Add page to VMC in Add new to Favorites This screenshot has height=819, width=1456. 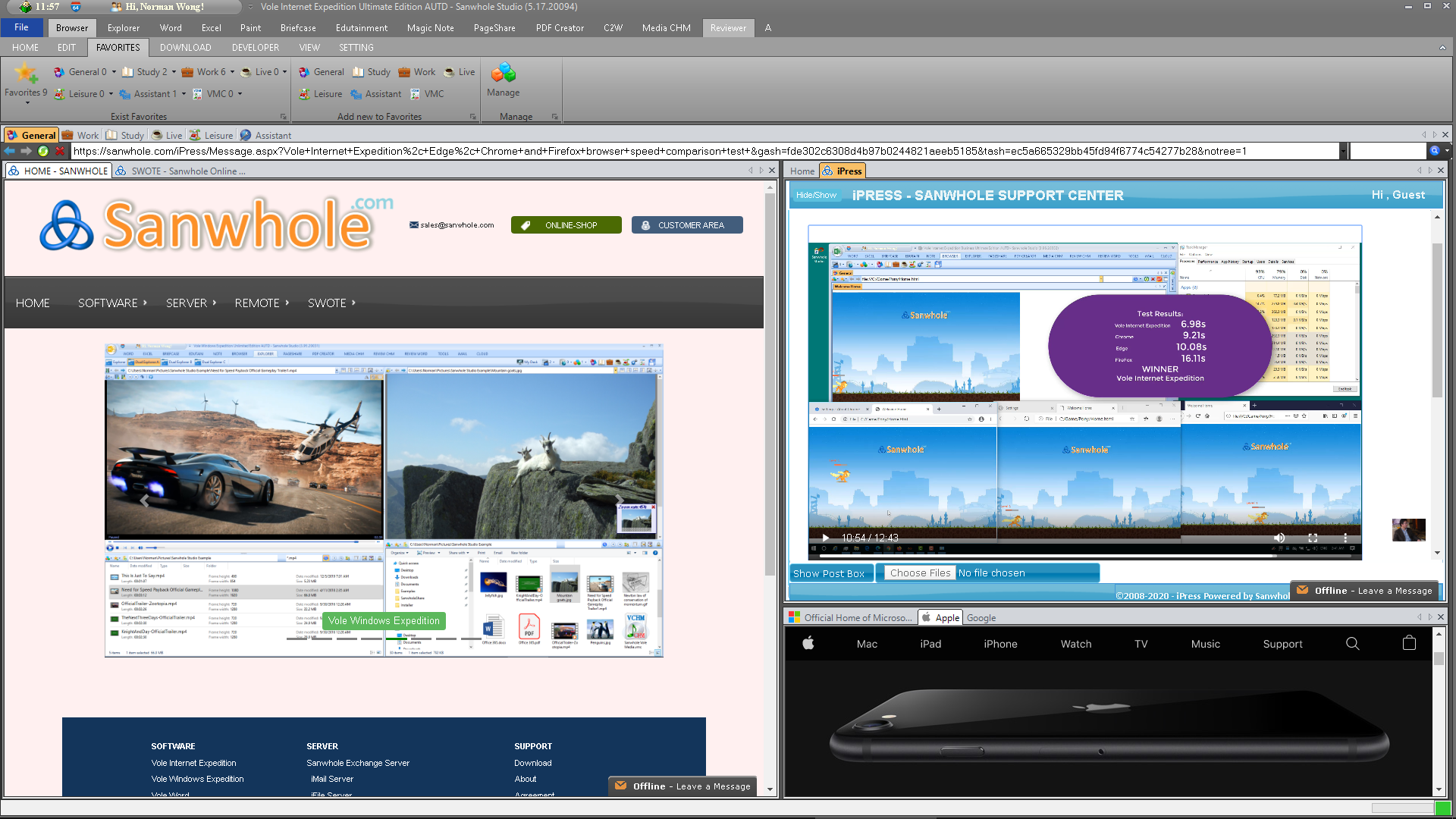pos(427,94)
